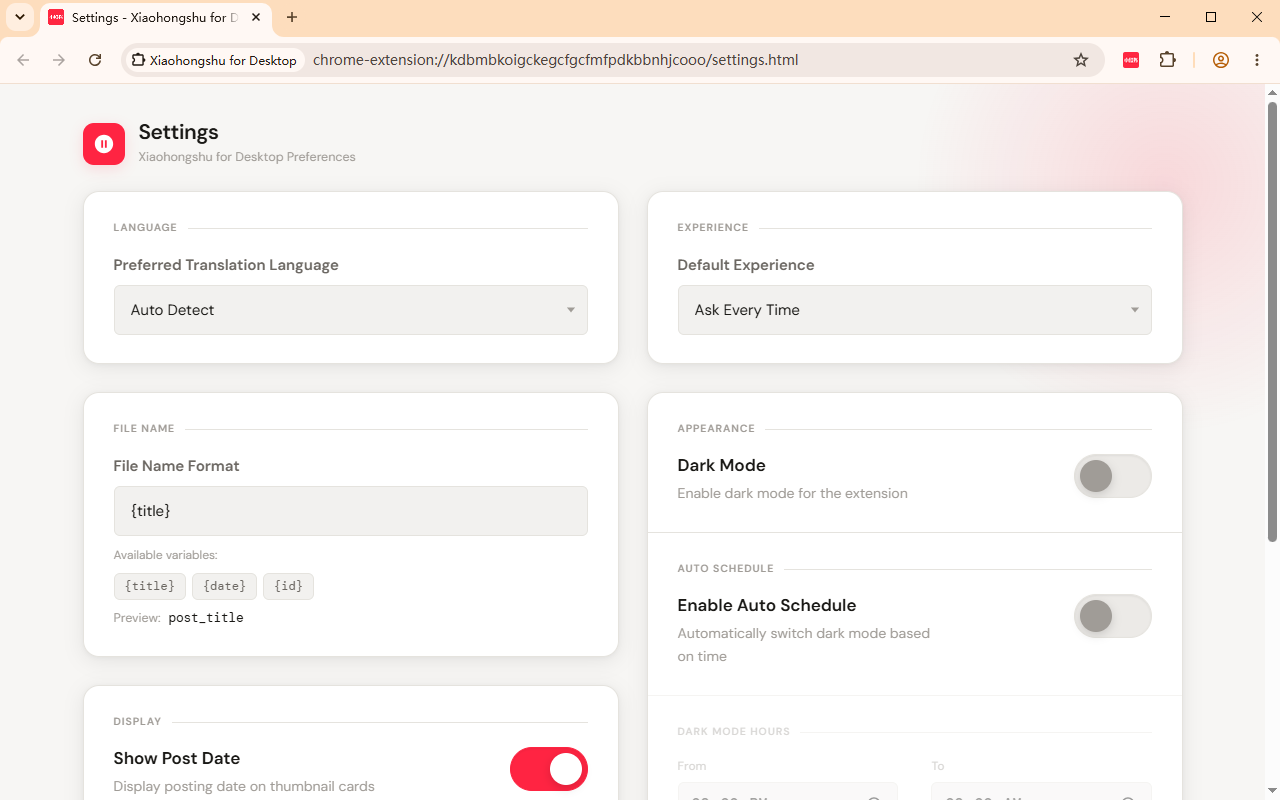This screenshot has width=1280, height=800.
Task: Click the "Settings" page heading
Action: point(179,132)
